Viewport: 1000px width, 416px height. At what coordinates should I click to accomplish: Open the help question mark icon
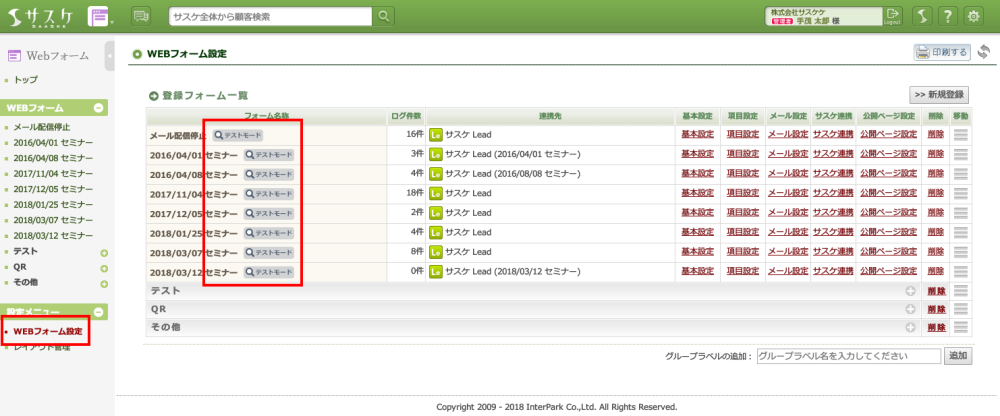[947, 15]
